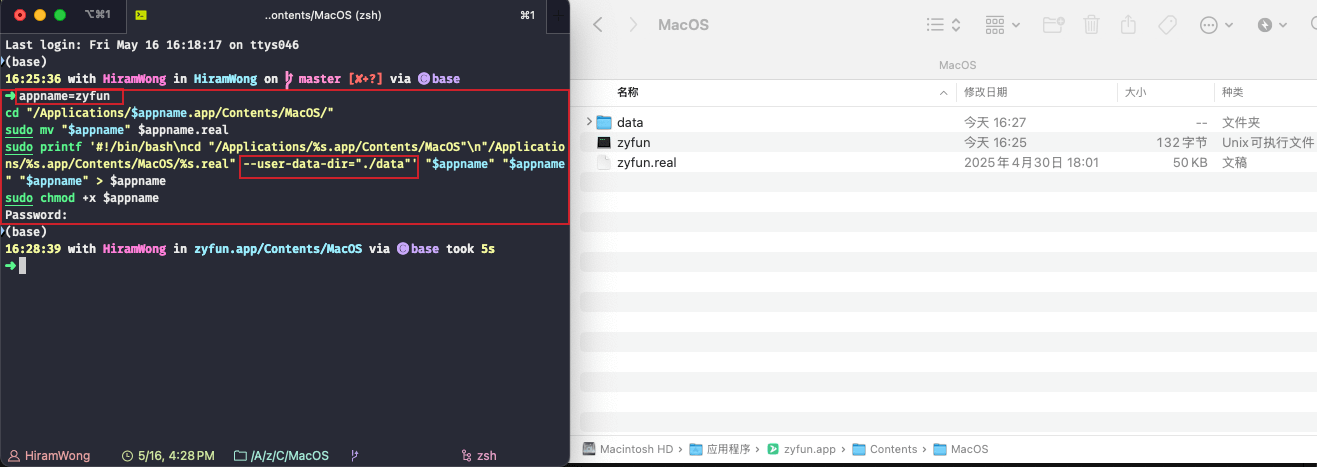Click '--user-data-dir="./data"' text in terminal
The width and height of the screenshot is (1317, 467).
(328, 162)
